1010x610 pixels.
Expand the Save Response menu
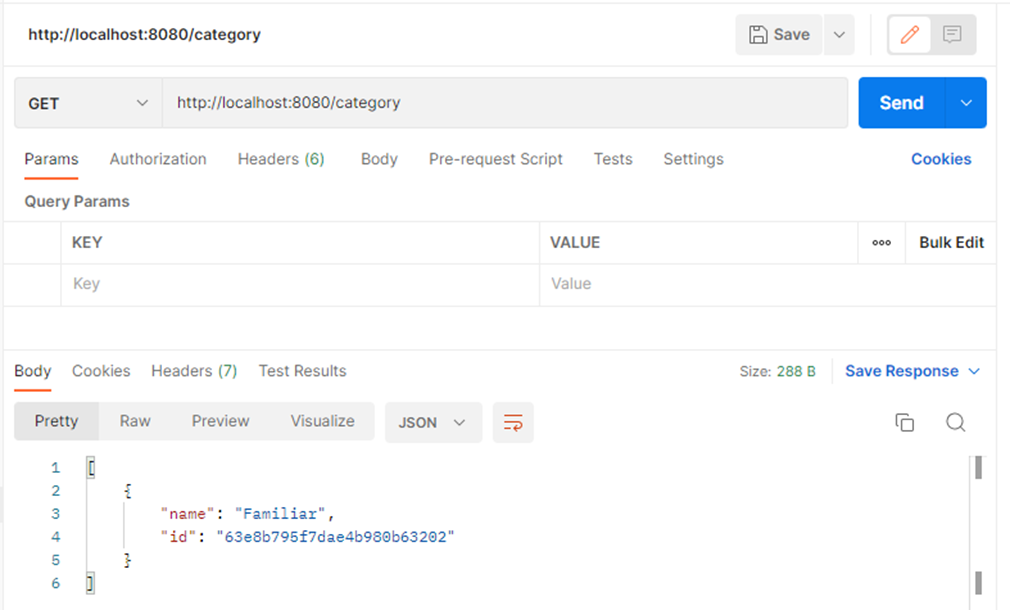pyautogui.click(x=912, y=371)
